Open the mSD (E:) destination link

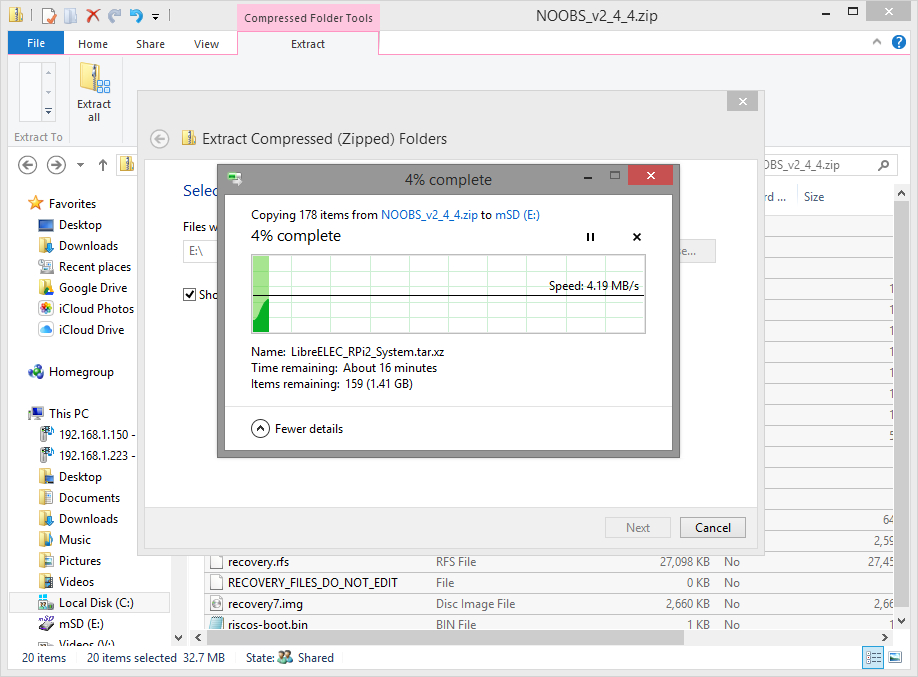(518, 215)
